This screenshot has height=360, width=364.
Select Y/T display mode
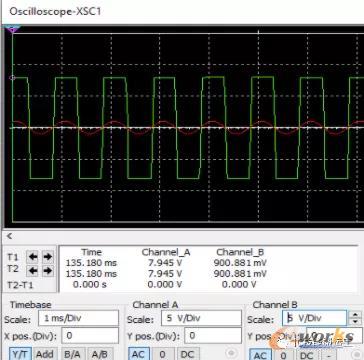coord(19,354)
